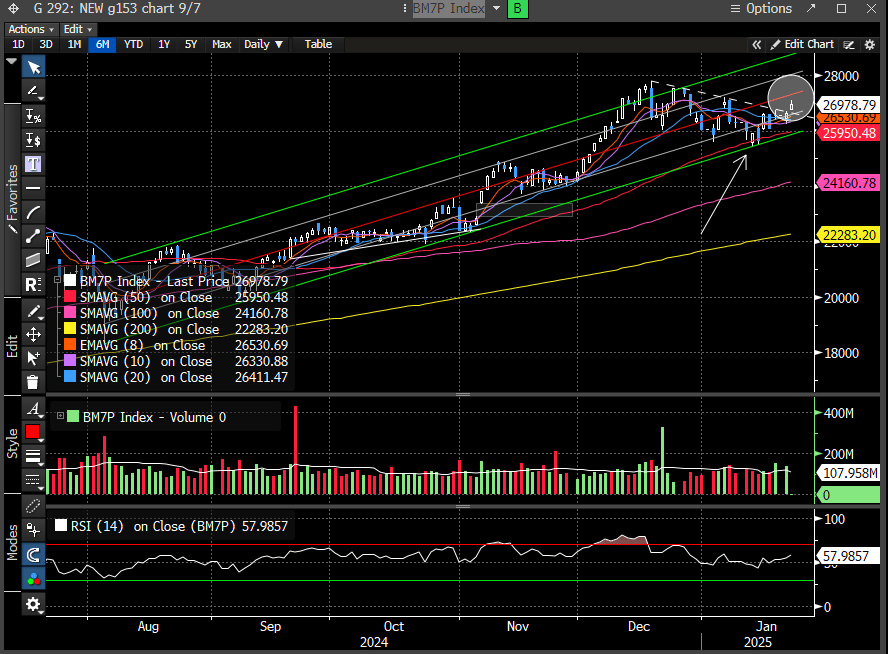Click the SMAVG (50) red legend swatch
This screenshot has width=888, height=654.
(x=70, y=296)
